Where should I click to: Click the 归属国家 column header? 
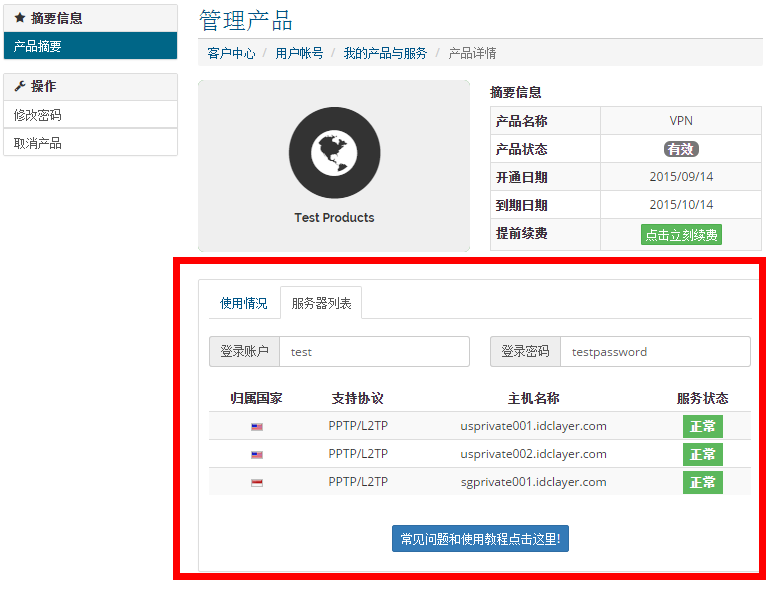click(x=256, y=398)
